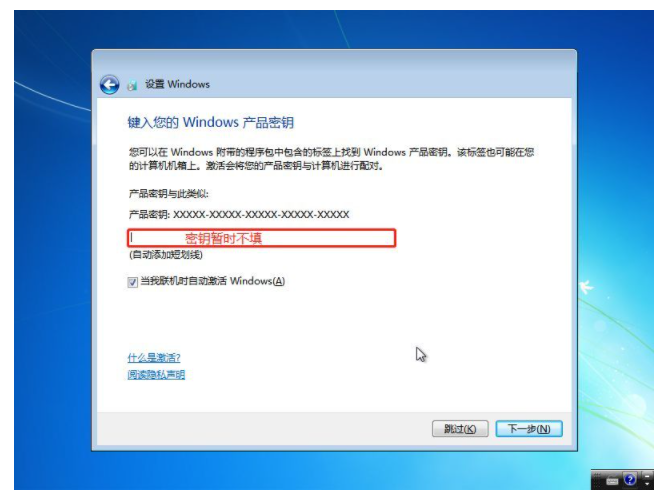The width and height of the screenshot is (671, 498).
Task: Grab the language bar dotted grip handle
Action: click(597, 480)
